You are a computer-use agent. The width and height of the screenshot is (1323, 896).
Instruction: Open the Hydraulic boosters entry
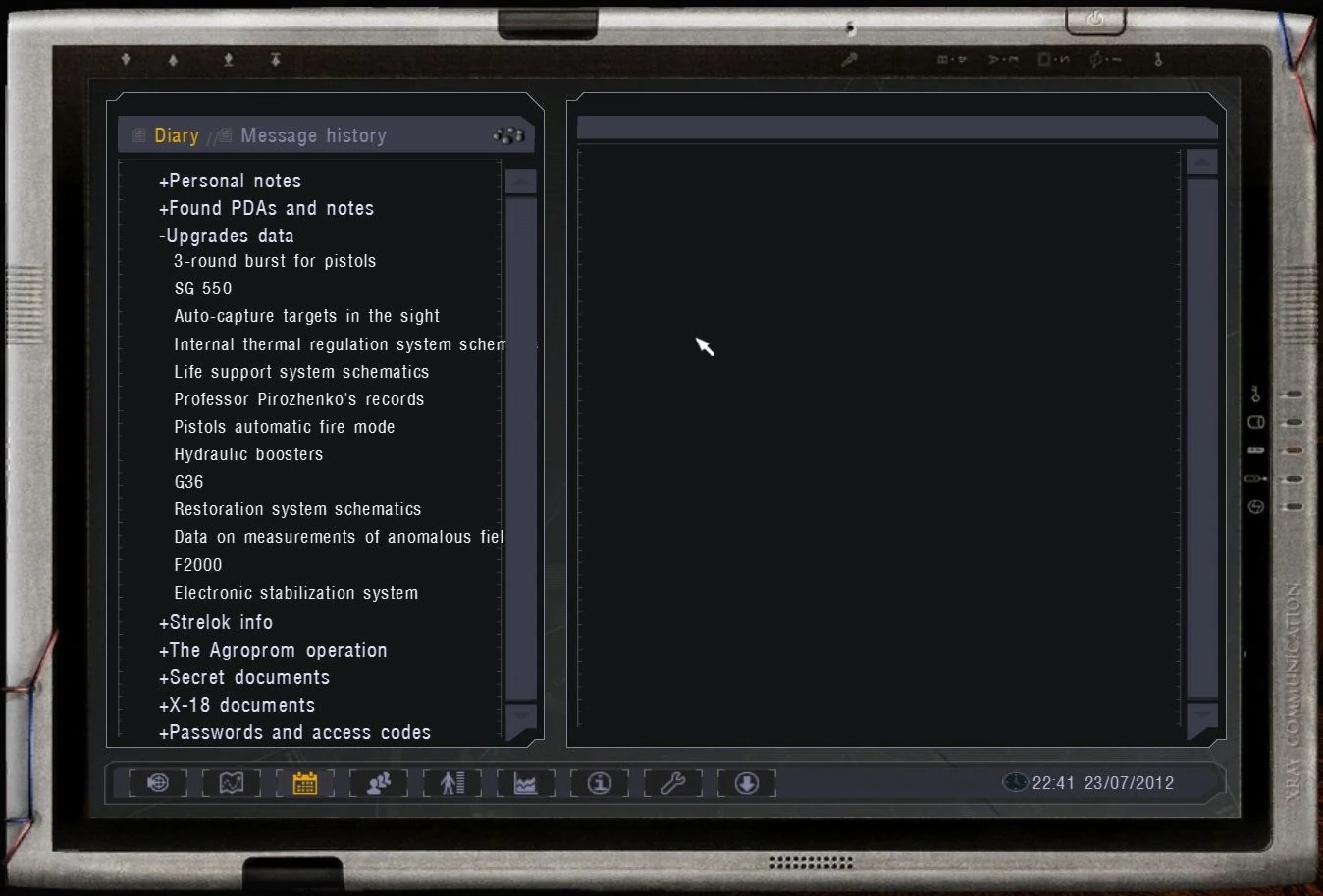point(248,454)
